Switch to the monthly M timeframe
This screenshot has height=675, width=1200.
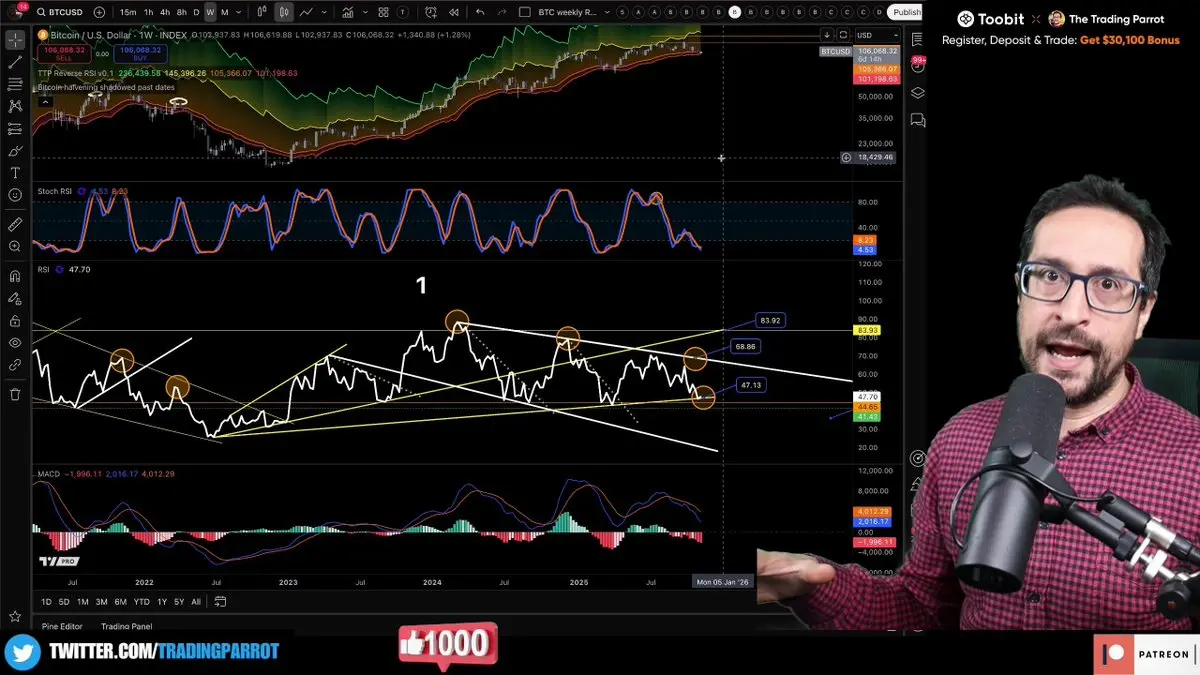click(224, 12)
